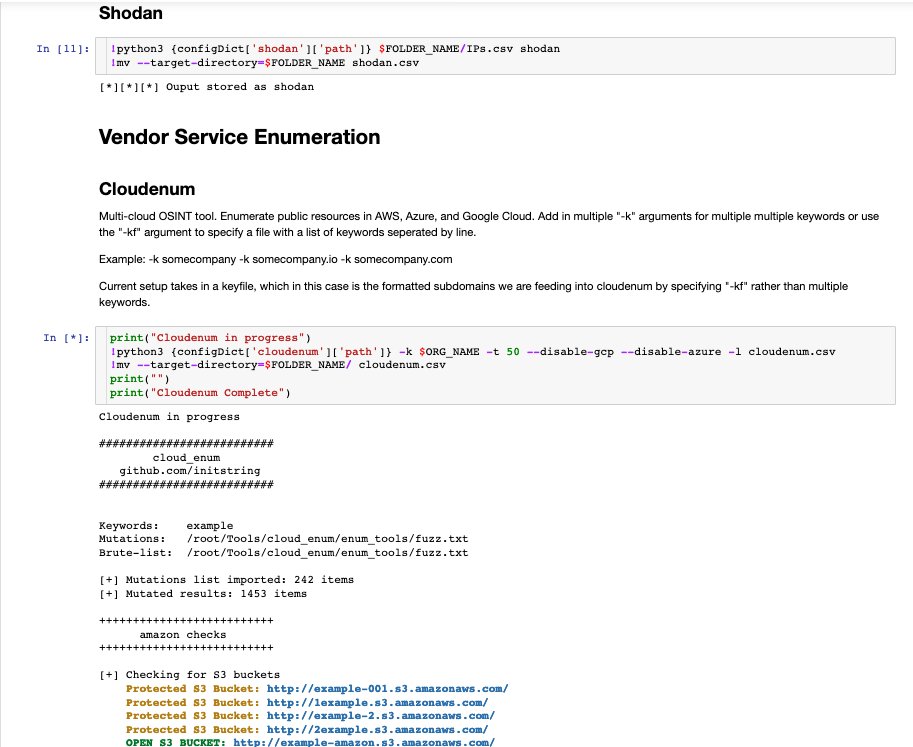Click the Mutations fuzz.txt path line
Image resolution: width=913 pixels, height=747 pixels.
[x=284, y=539]
